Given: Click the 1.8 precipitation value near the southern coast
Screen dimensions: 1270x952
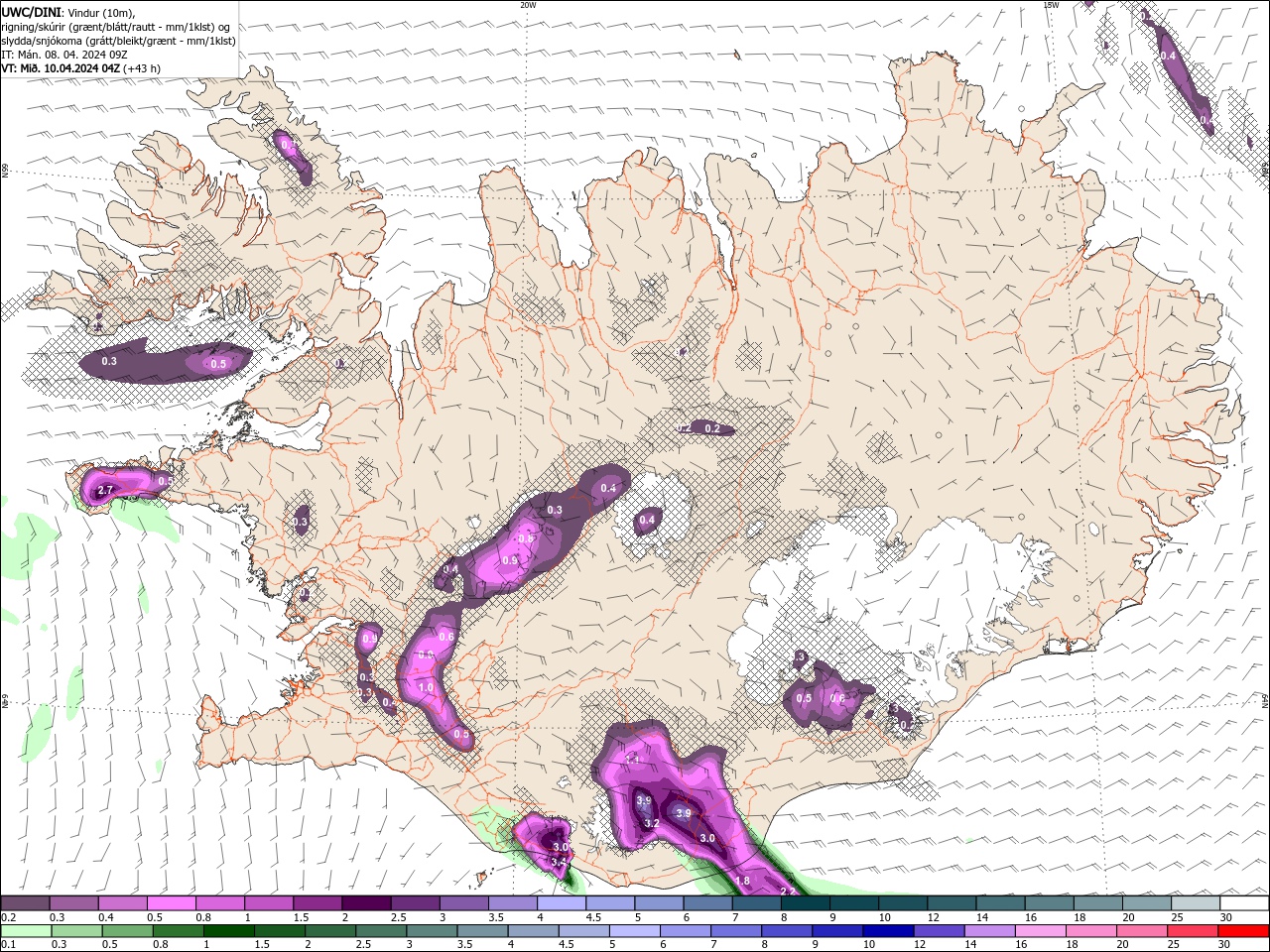Looking at the screenshot, I should pos(741,881).
